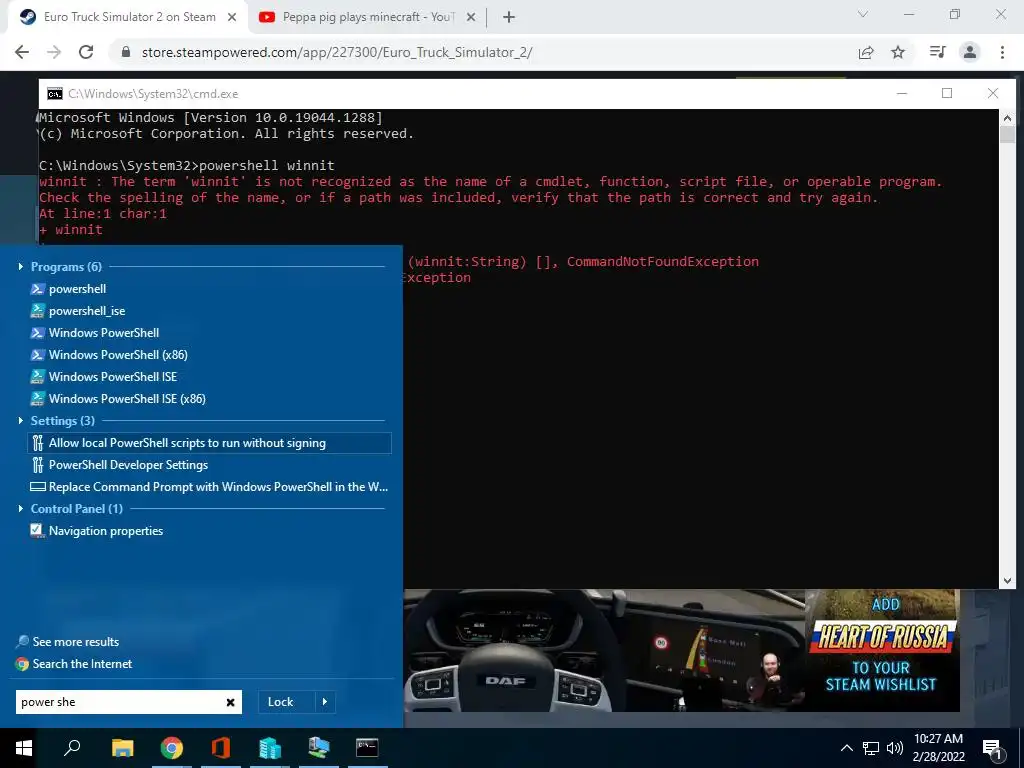Viewport: 1024px width, 768px height.
Task: Minimize the cmd.exe window
Action: tap(902, 93)
